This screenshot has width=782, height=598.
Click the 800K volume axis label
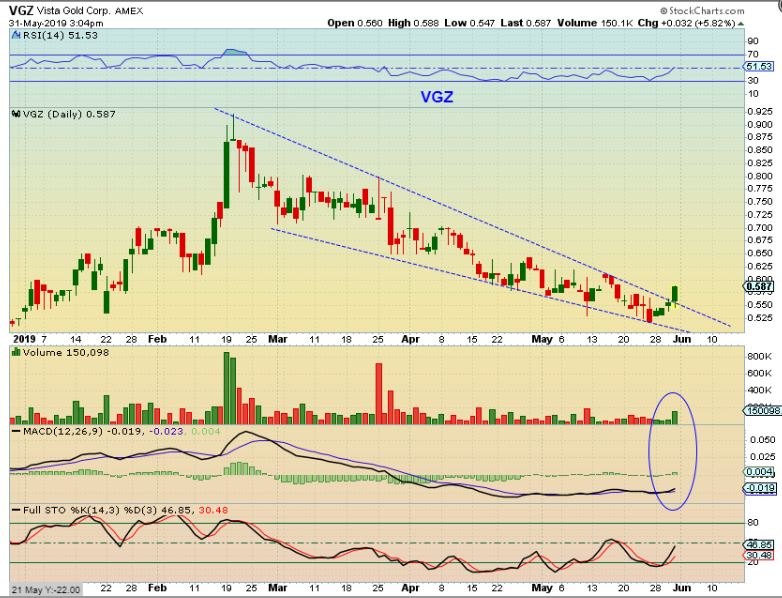760,357
